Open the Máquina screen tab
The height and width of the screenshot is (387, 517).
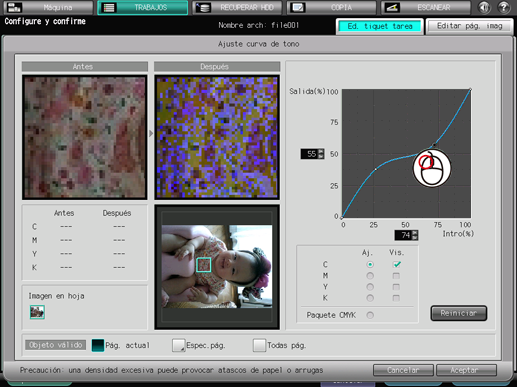[49, 7]
